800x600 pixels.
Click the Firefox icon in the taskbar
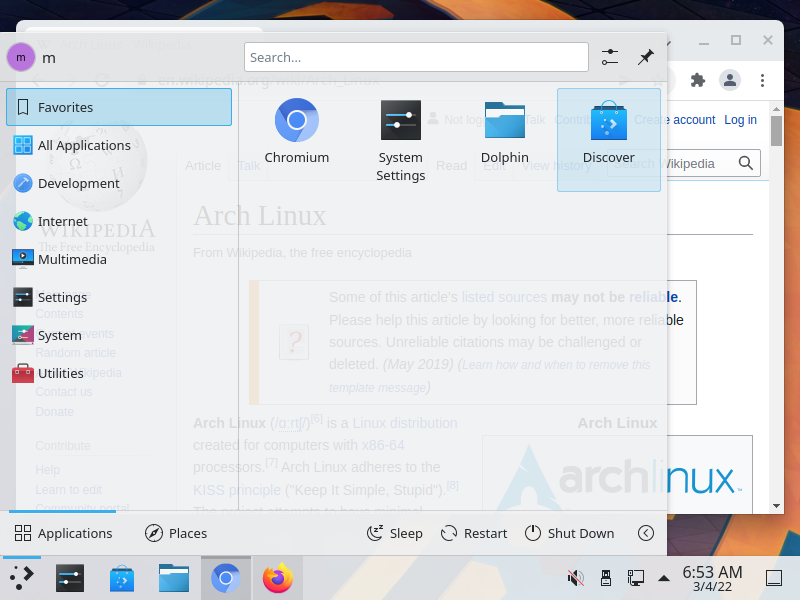[x=278, y=578]
